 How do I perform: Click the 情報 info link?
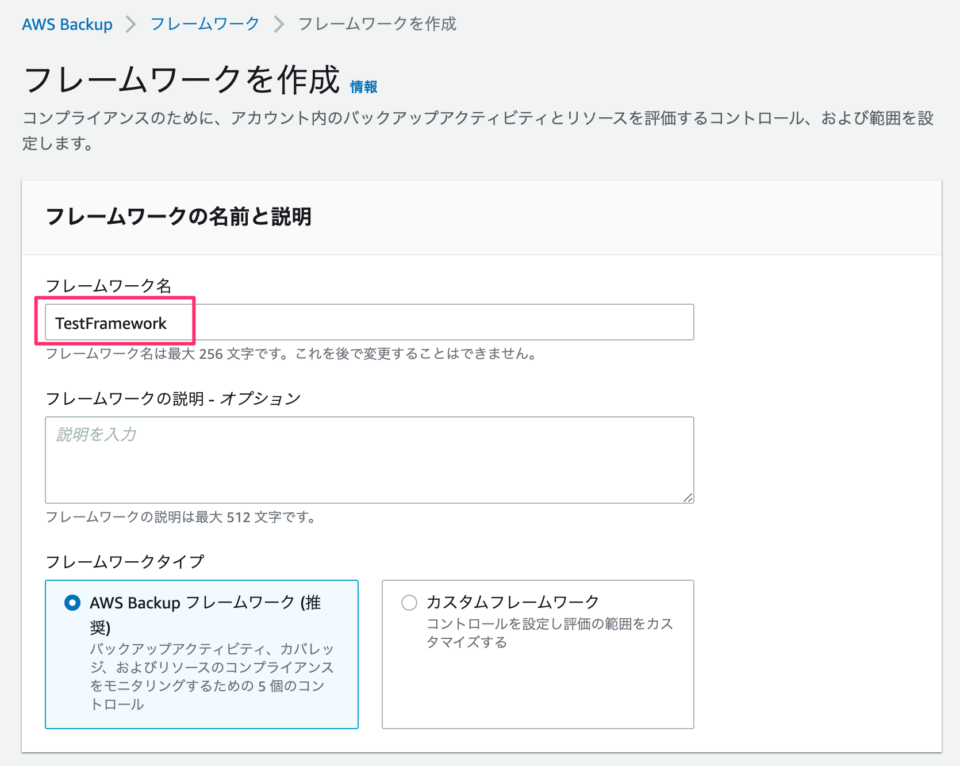tap(364, 87)
